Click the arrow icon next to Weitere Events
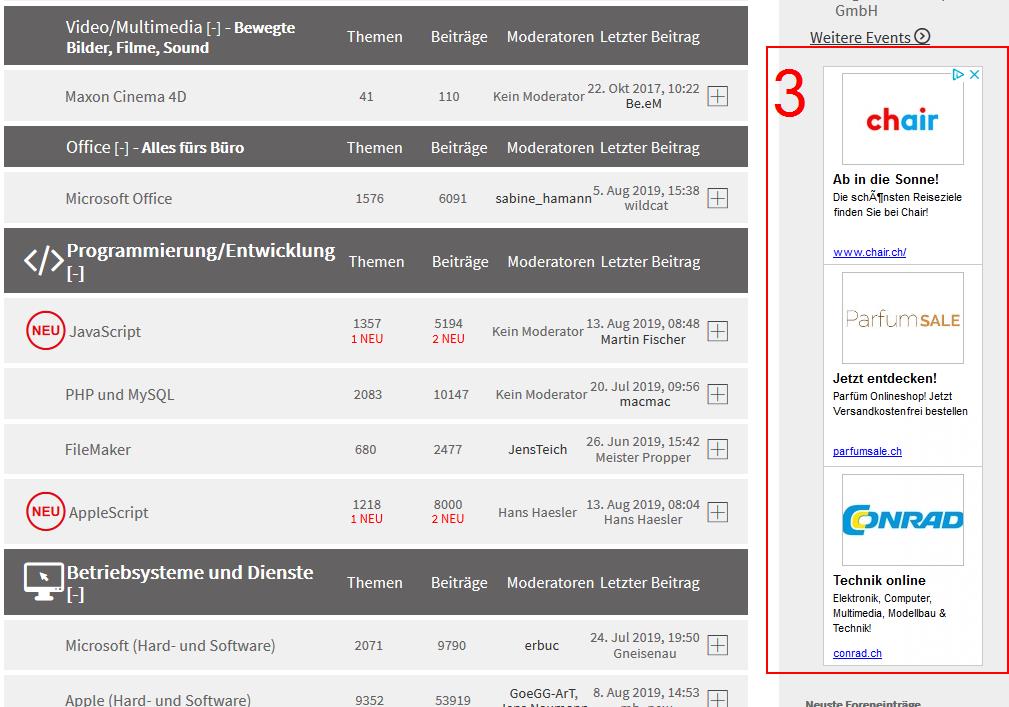Image resolution: width=1009 pixels, height=707 pixels. coord(922,37)
